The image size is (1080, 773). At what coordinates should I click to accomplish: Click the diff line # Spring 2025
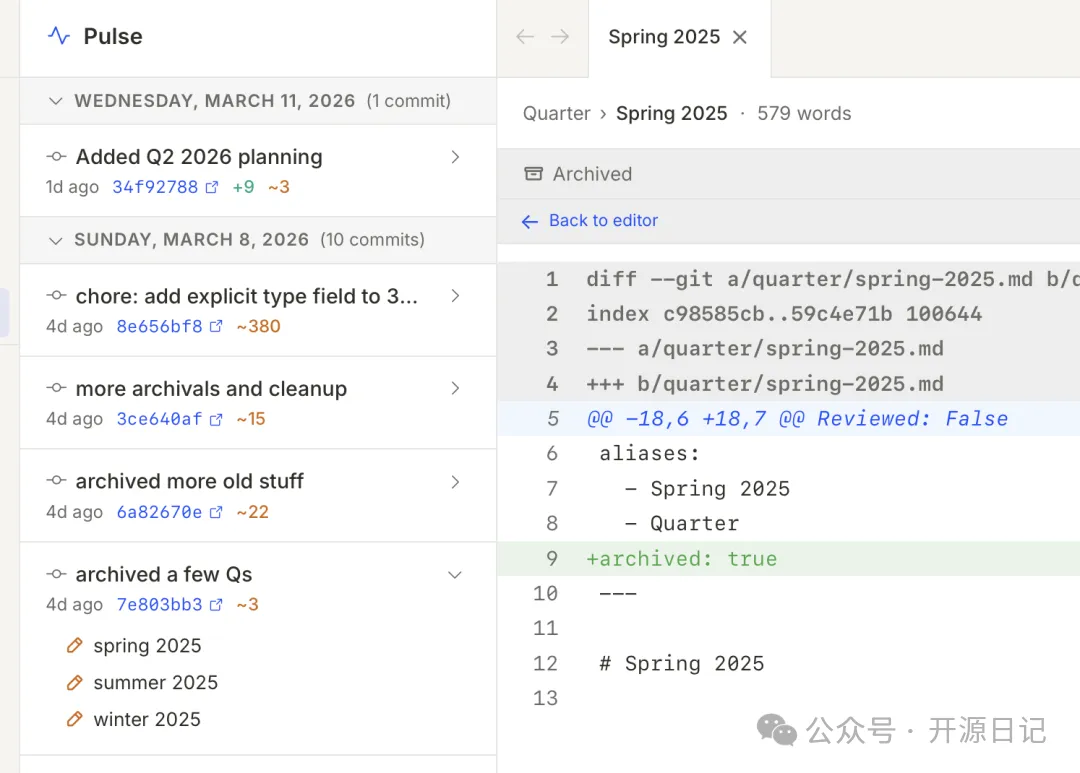pos(789,663)
